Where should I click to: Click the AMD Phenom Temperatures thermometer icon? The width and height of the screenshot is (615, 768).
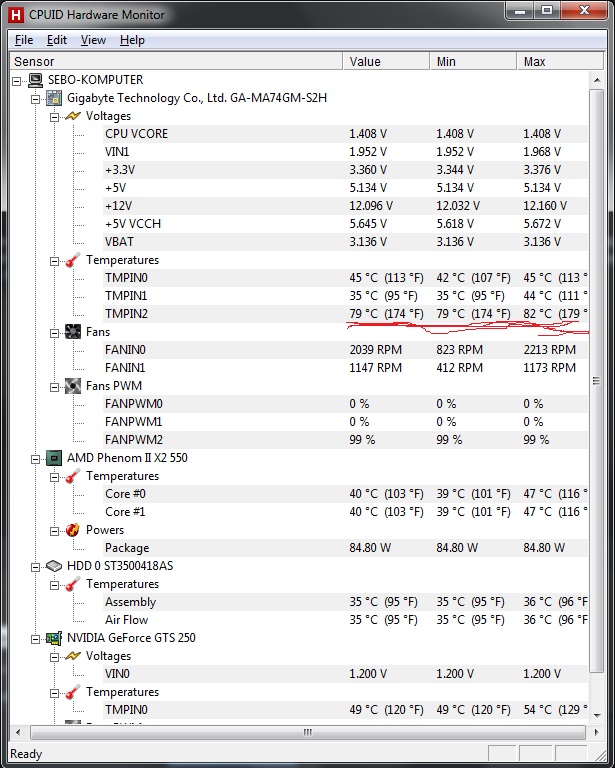[x=73, y=476]
